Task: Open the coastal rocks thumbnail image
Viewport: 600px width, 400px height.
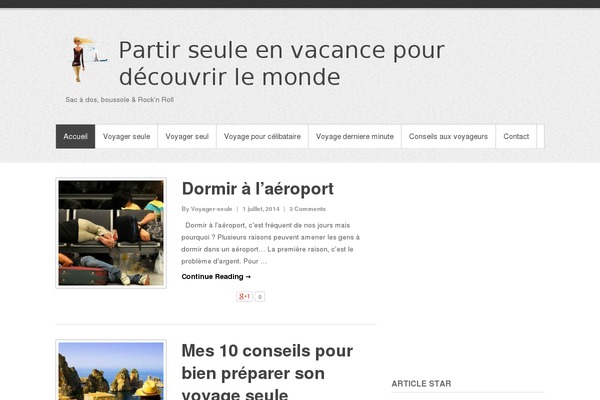Action: click(111, 370)
